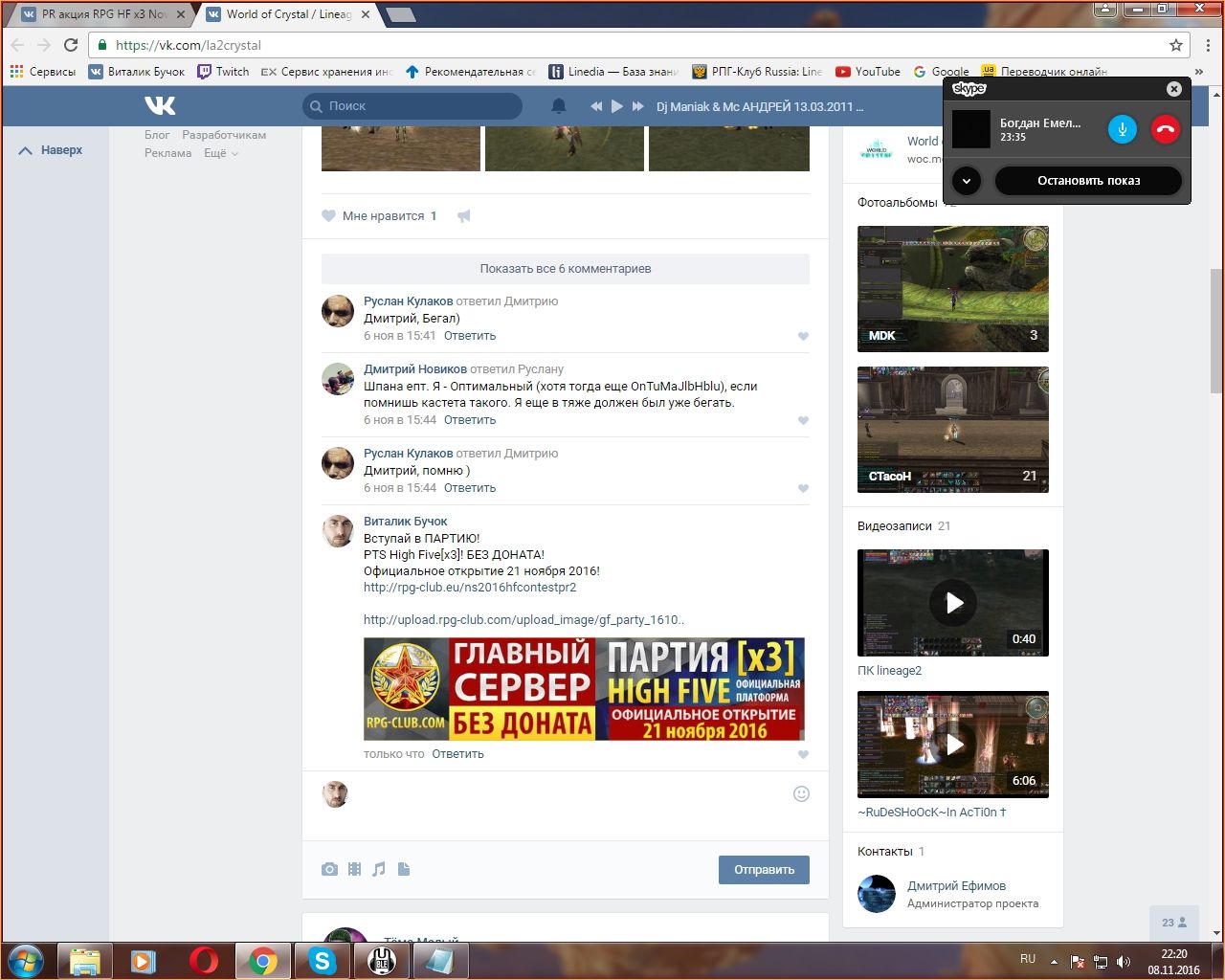Image resolution: width=1225 pixels, height=980 pixels.
Task: Attach a document to the comment
Action: (404, 869)
